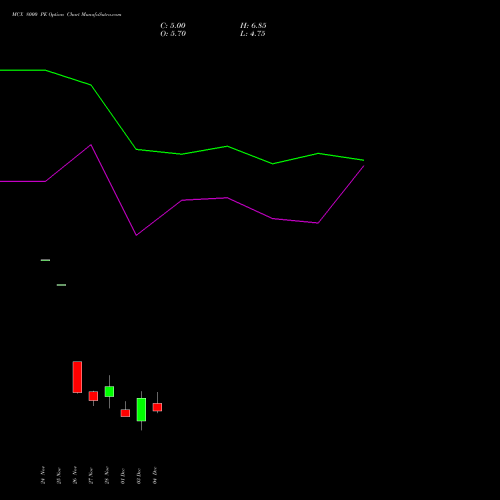Click the "27 Nov" date axis label
The image size is (500, 500).
91,475
